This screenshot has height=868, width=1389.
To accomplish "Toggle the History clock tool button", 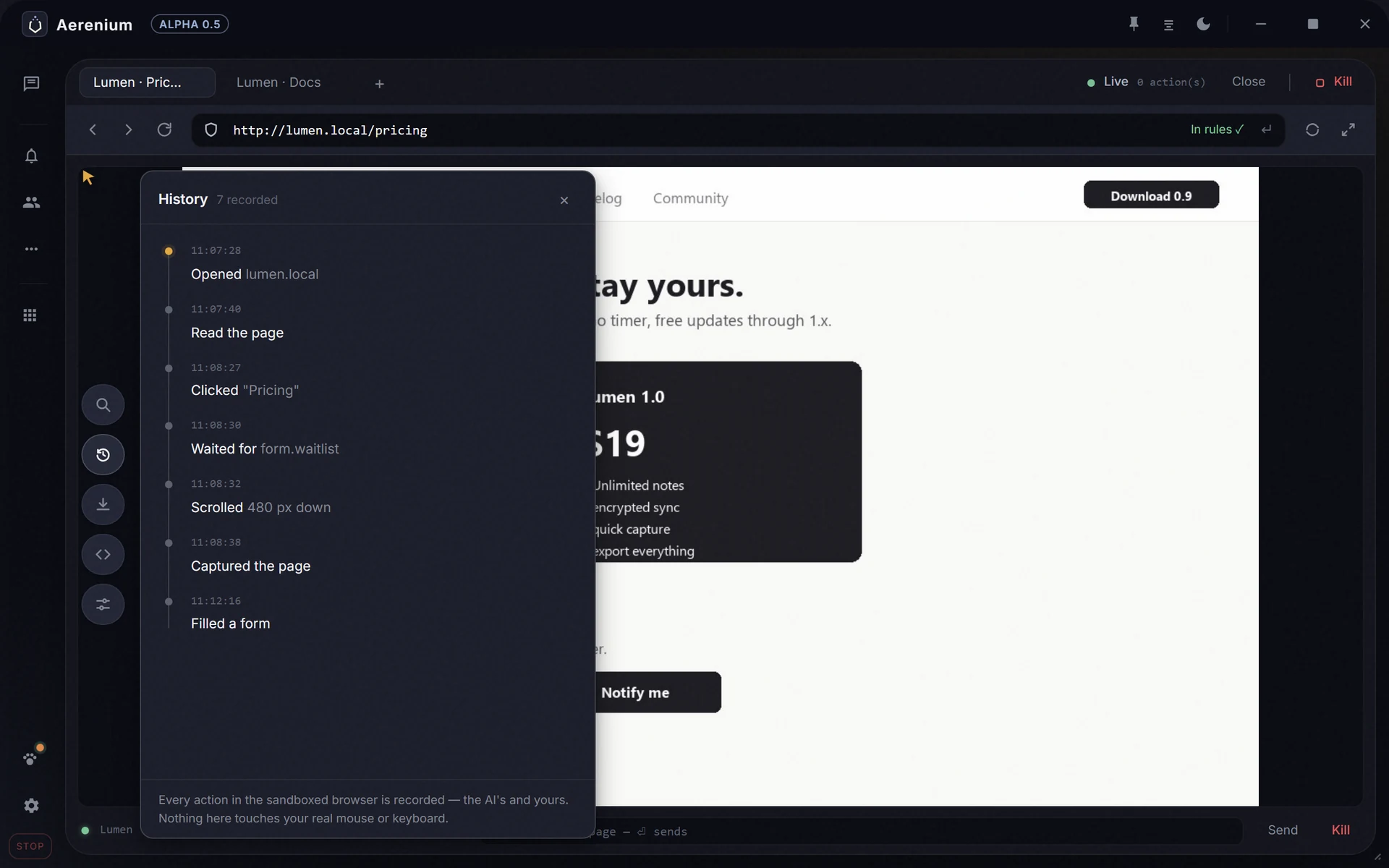I will coord(103,455).
